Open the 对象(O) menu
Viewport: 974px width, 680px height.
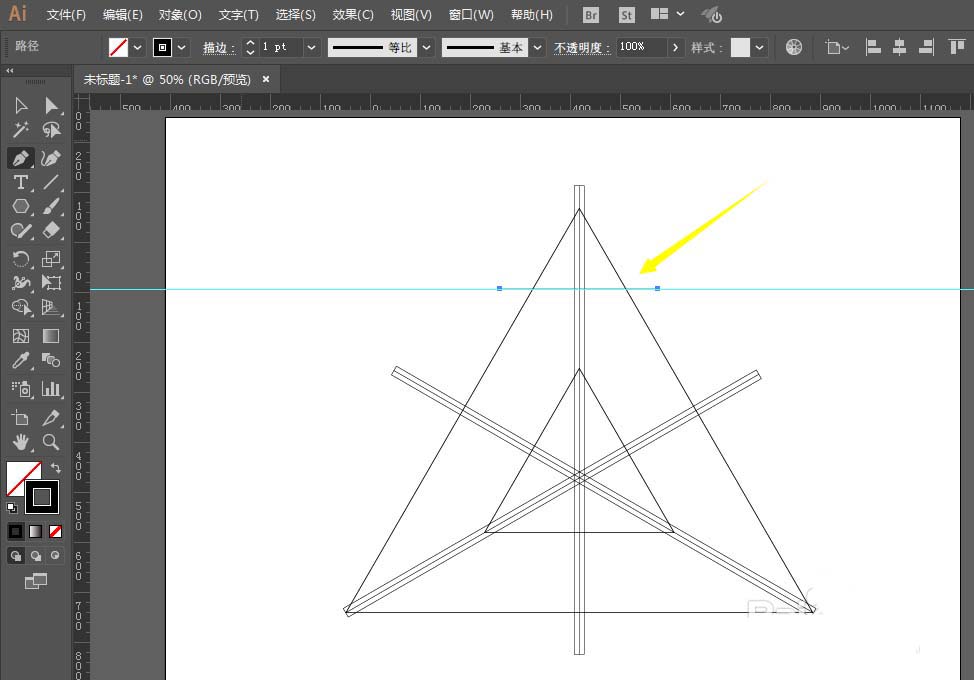coord(180,15)
